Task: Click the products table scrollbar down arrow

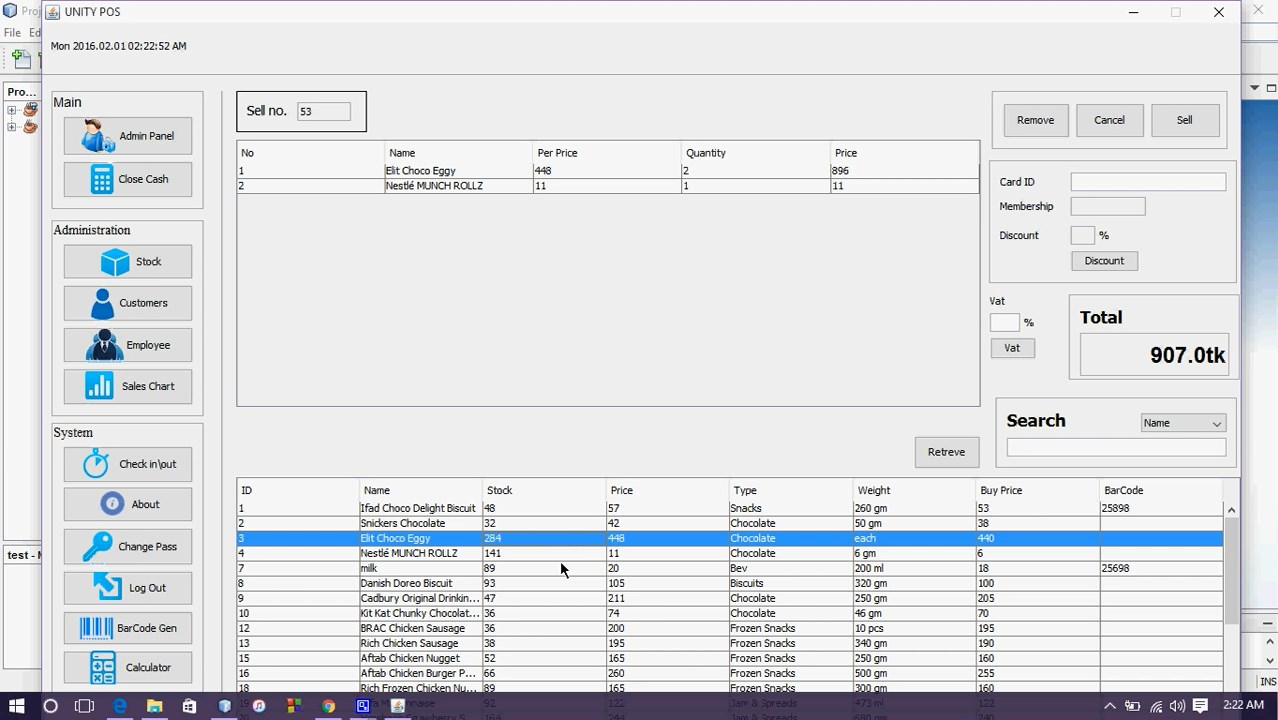Action: click(x=1231, y=688)
